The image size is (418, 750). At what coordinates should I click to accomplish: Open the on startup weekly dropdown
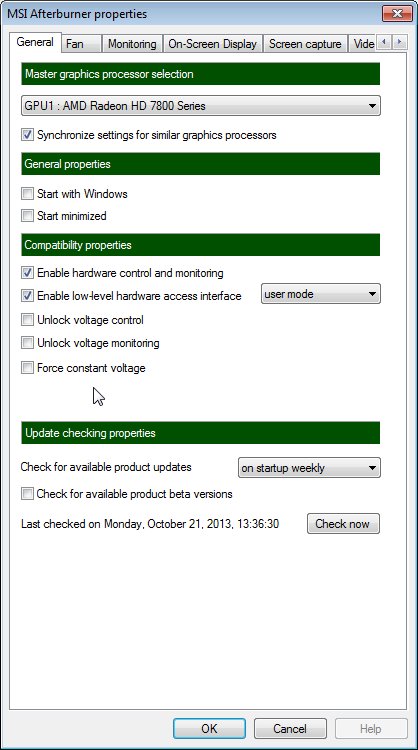coord(309,468)
